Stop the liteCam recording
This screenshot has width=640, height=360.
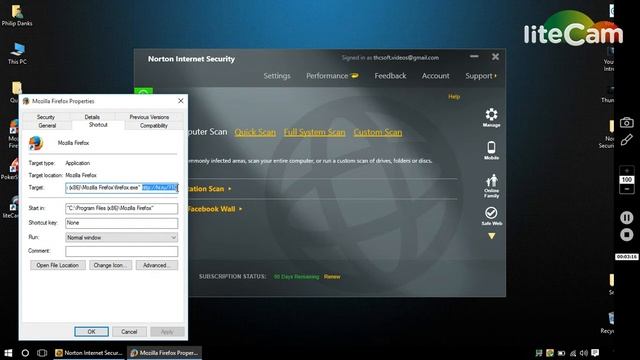[627, 235]
